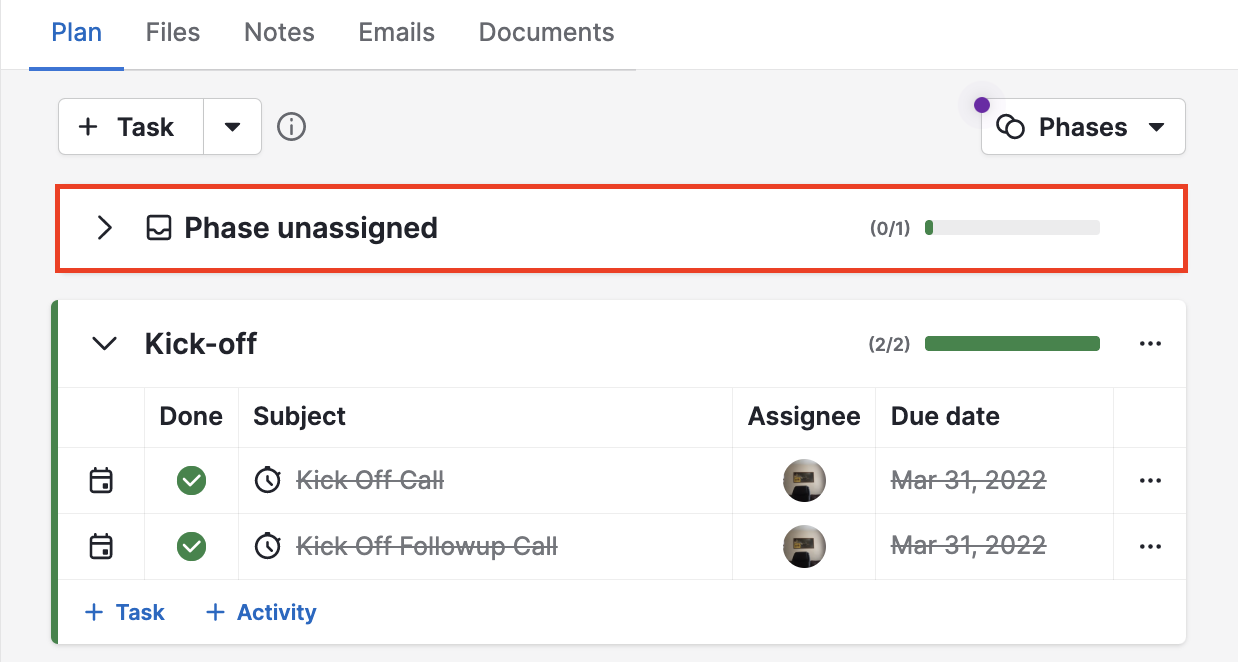Screen dimensions: 1238x662
Task: Add a new activity via the Activity link
Action: [x=260, y=611]
